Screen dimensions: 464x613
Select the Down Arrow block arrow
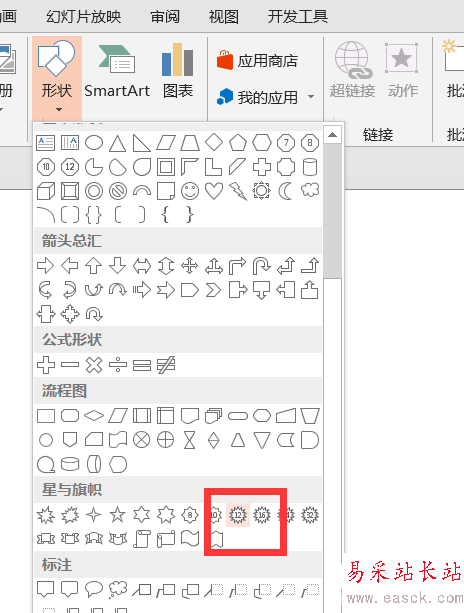coord(118,266)
